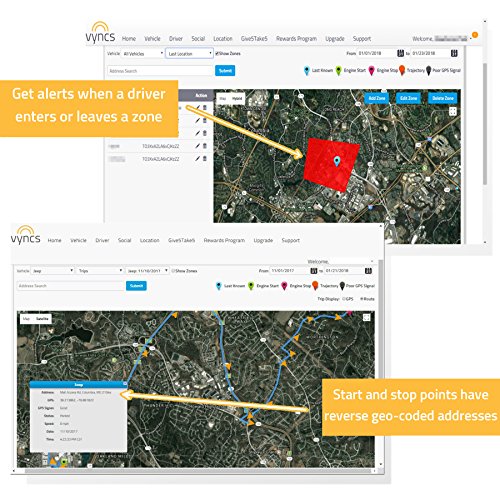500x500 pixels.
Task: Open Give5Take5 in the zones window navigation
Action: [x=254, y=39]
